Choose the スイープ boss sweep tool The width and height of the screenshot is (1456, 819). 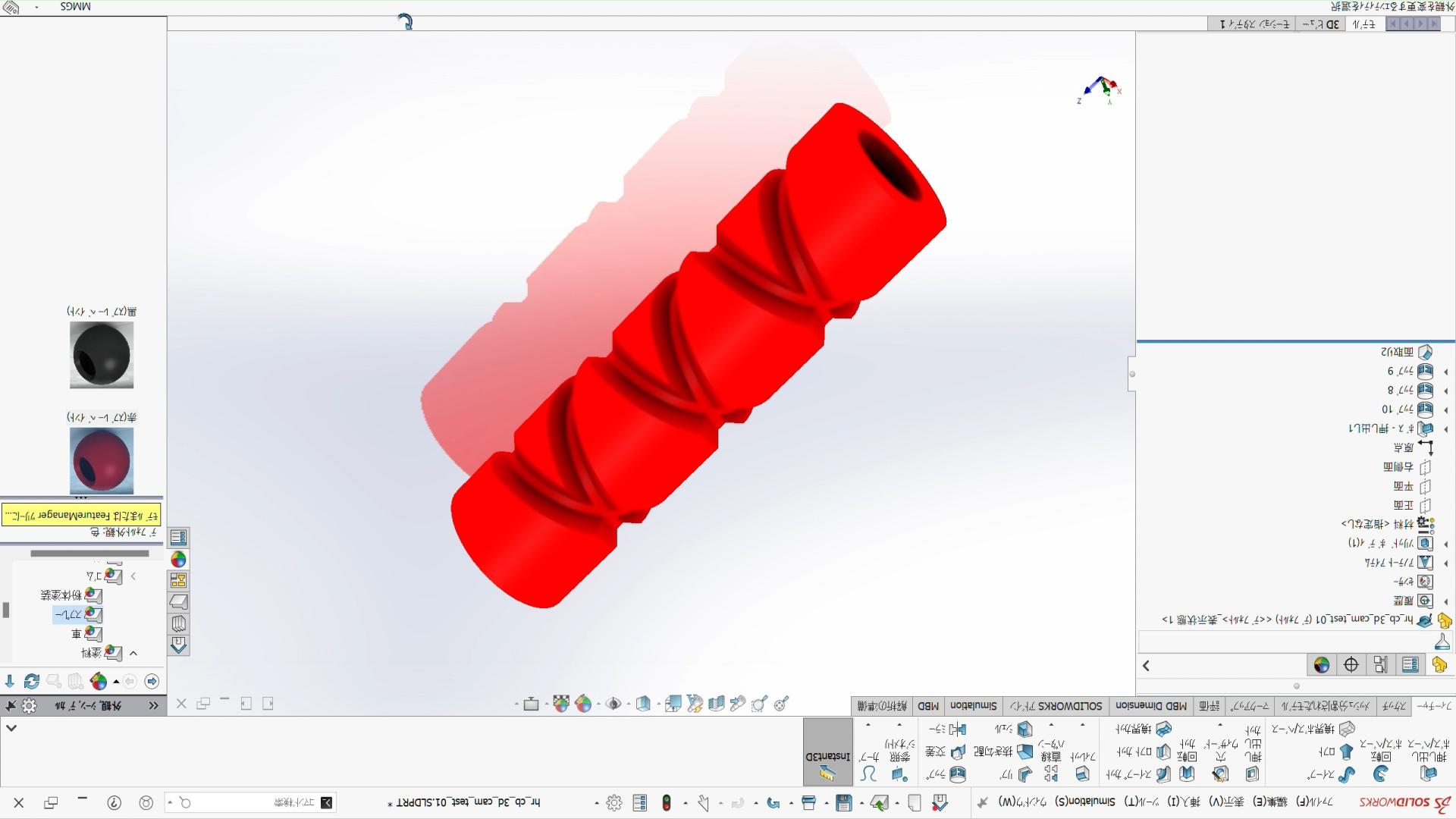[x=1332, y=774]
